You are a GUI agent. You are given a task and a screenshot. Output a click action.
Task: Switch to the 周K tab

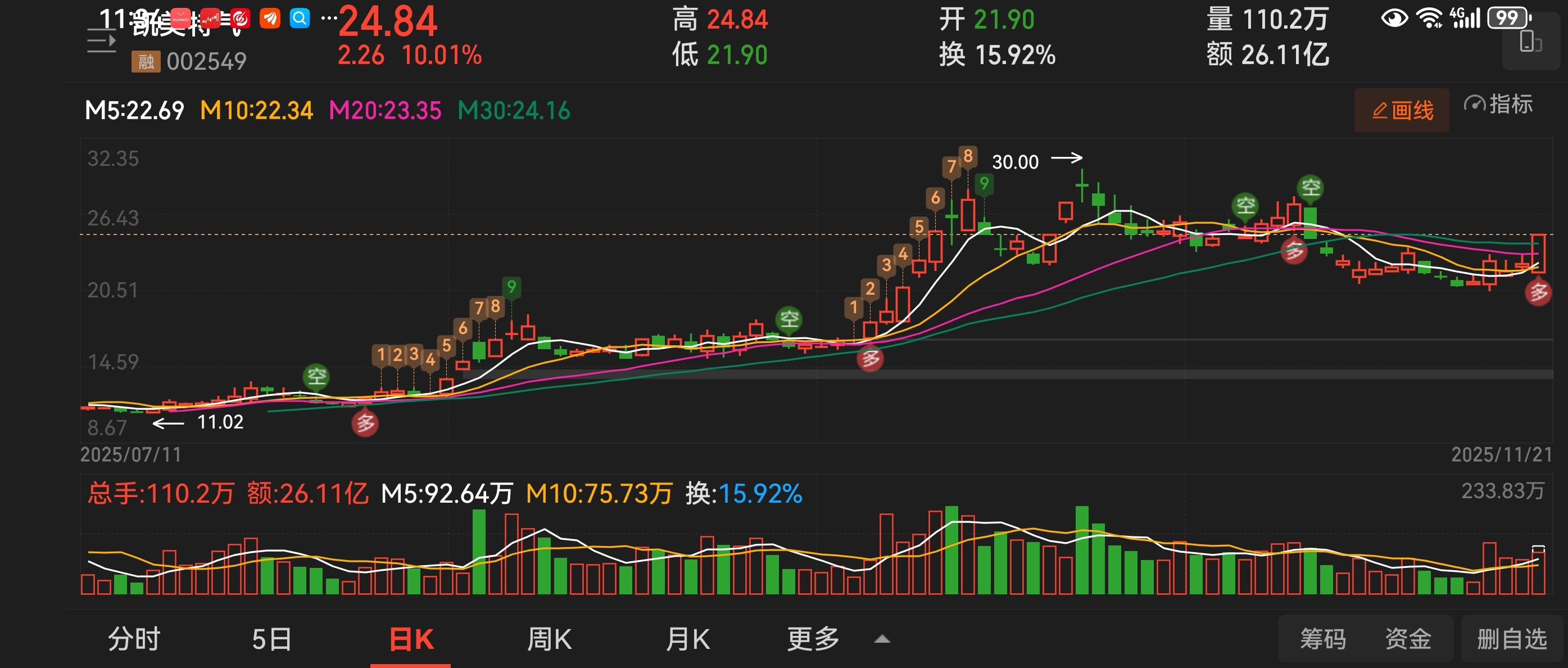tap(549, 639)
